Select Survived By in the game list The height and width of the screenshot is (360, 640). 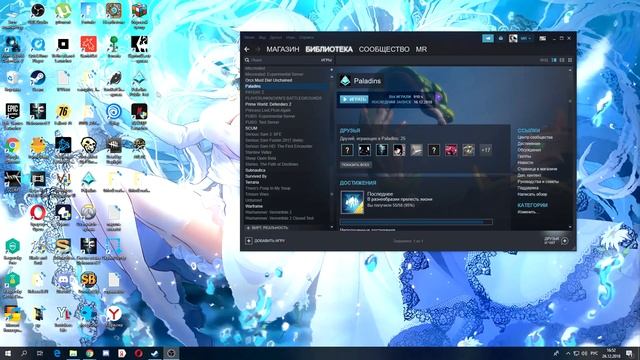click(x=256, y=176)
